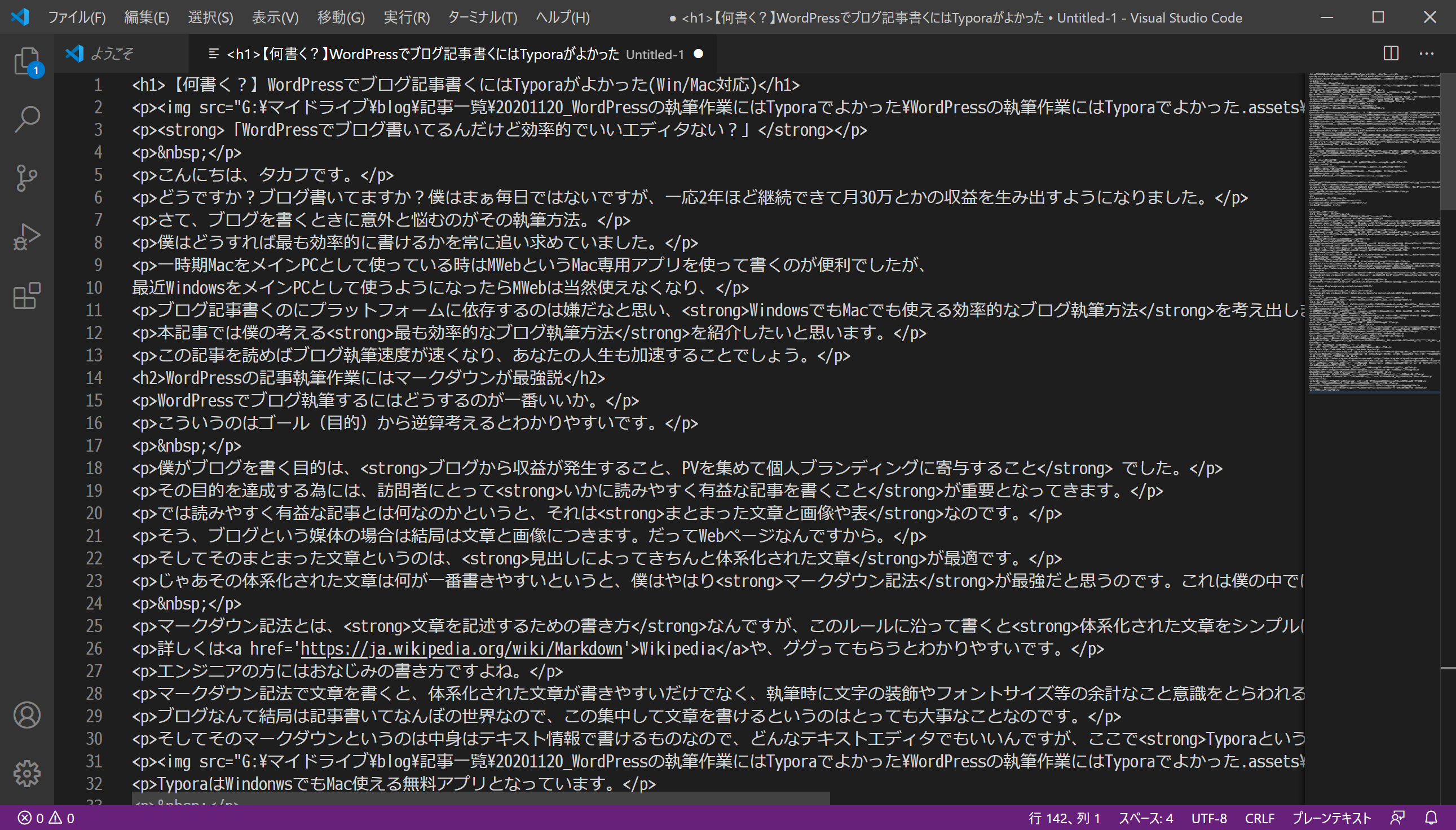Click the feedback icon in status bar
Viewport: 1456px width, 830px height.
(1397, 818)
